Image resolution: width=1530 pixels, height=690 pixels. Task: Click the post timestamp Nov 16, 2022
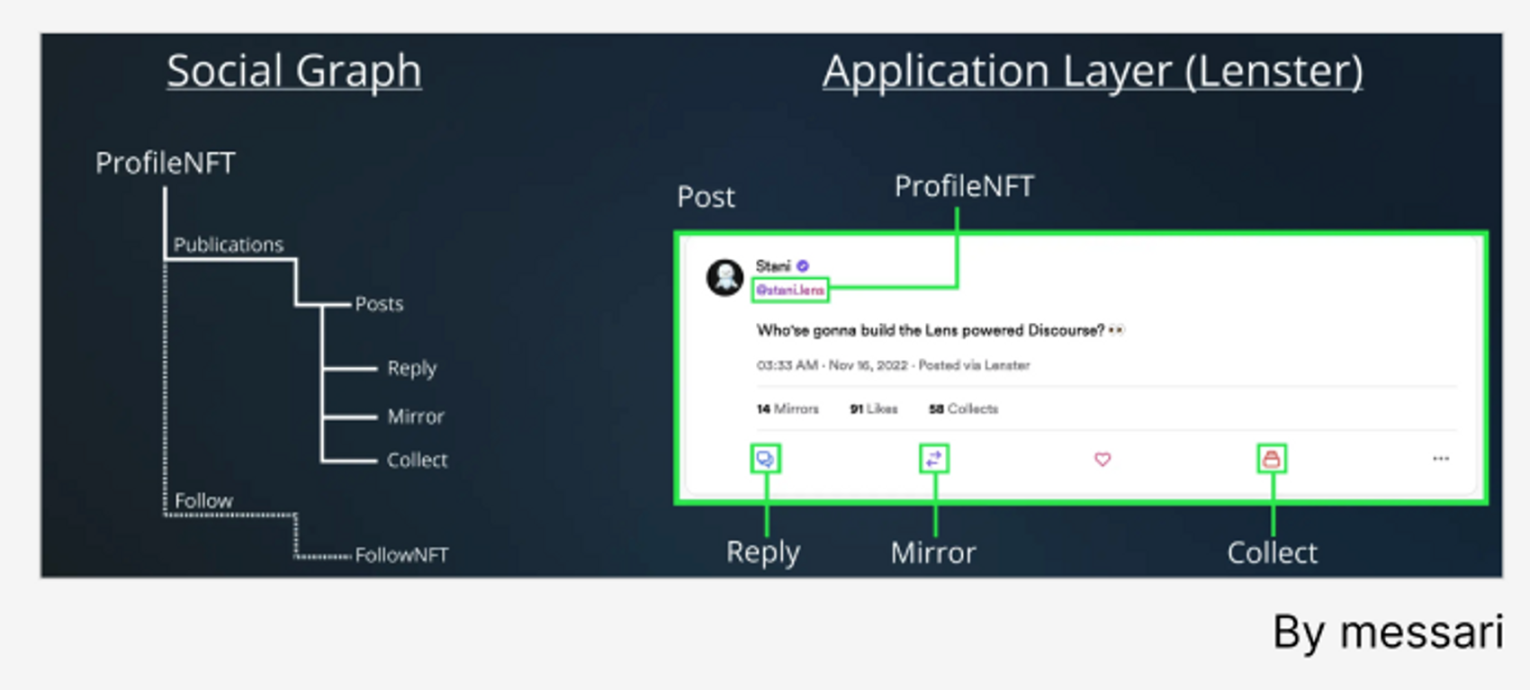coord(863,366)
